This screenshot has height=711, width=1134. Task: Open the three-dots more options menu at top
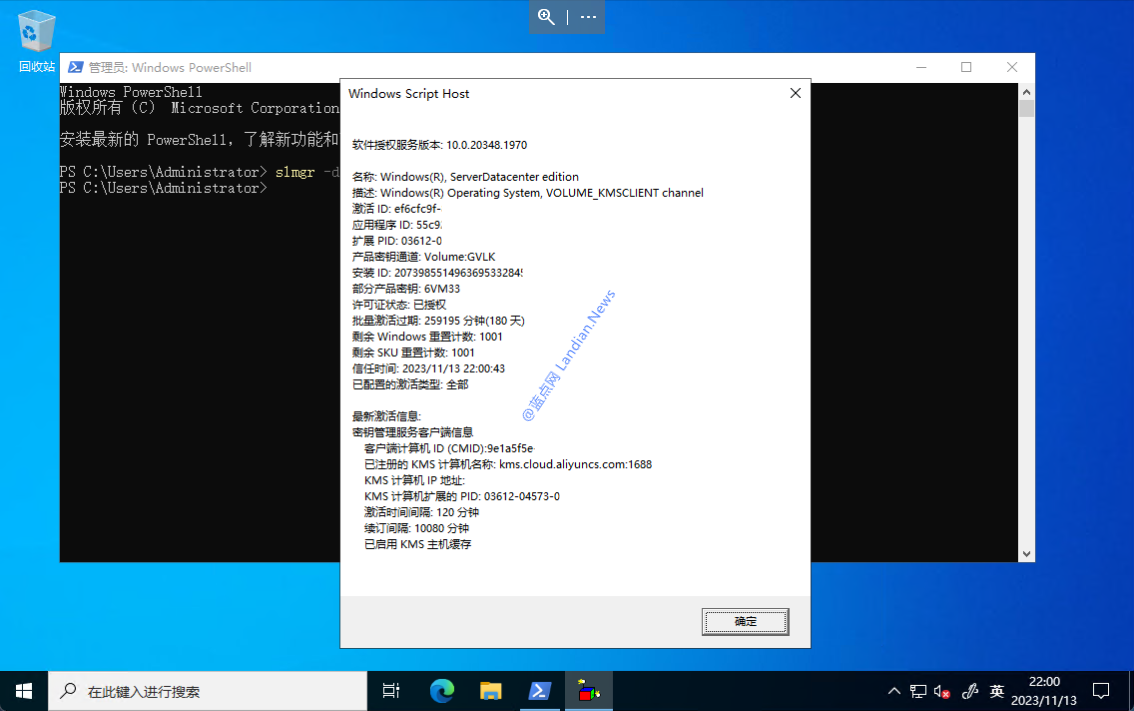[x=589, y=17]
